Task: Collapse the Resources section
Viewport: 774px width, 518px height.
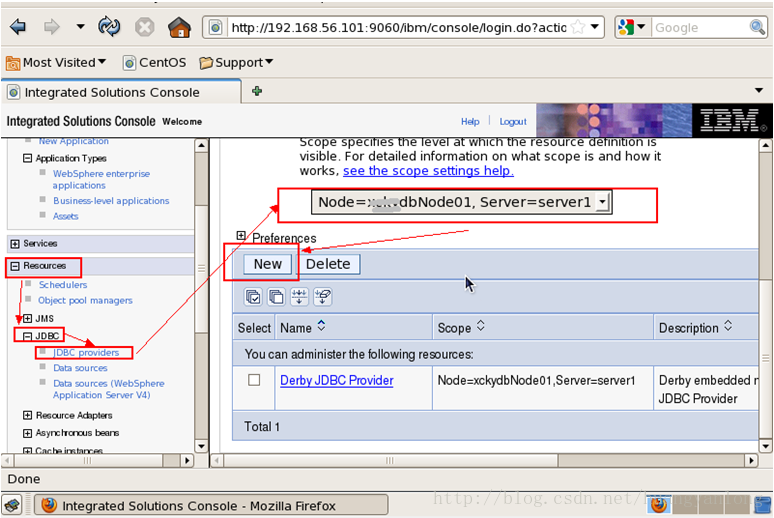Action: tap(15, 266)
